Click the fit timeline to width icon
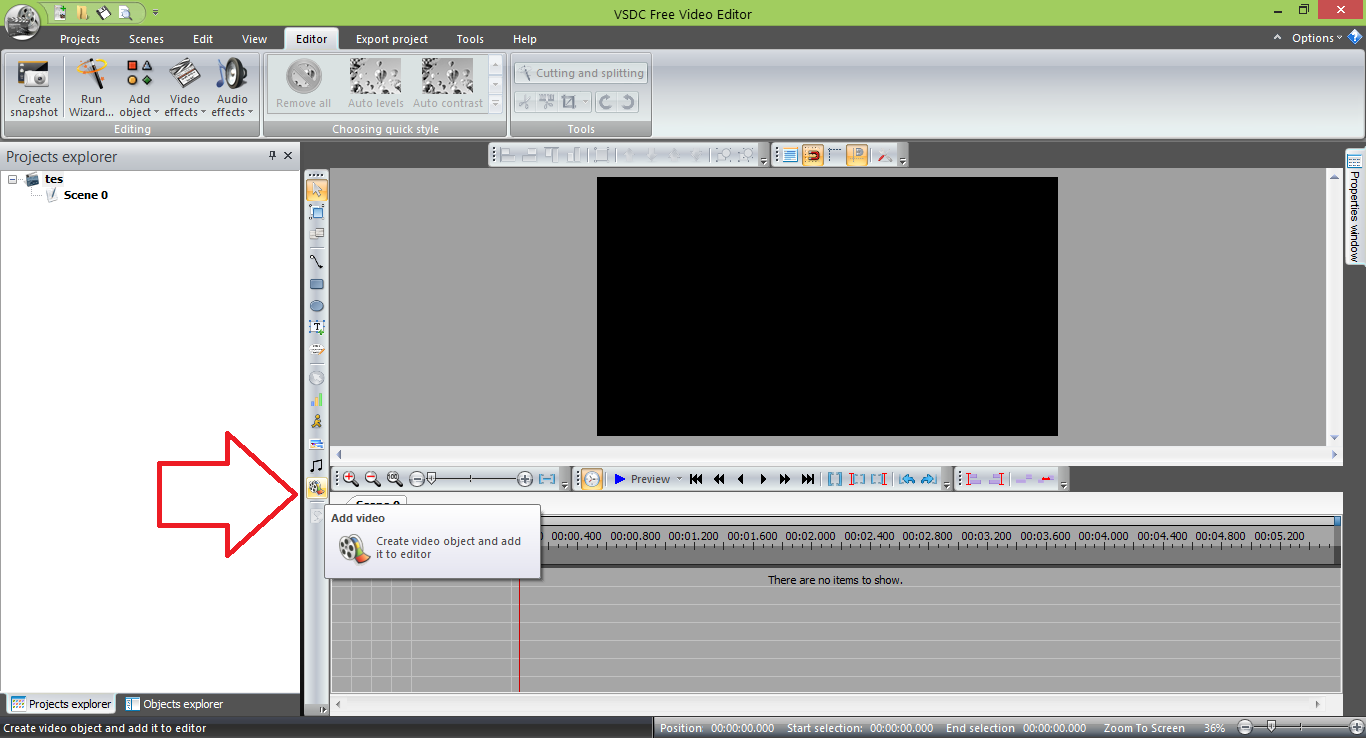The image size is (1366, 738). point(547,479)
